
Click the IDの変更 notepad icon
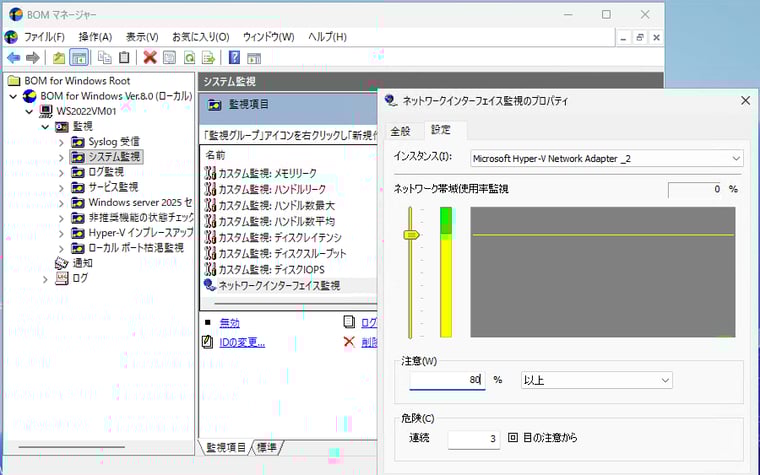(207, 342)
